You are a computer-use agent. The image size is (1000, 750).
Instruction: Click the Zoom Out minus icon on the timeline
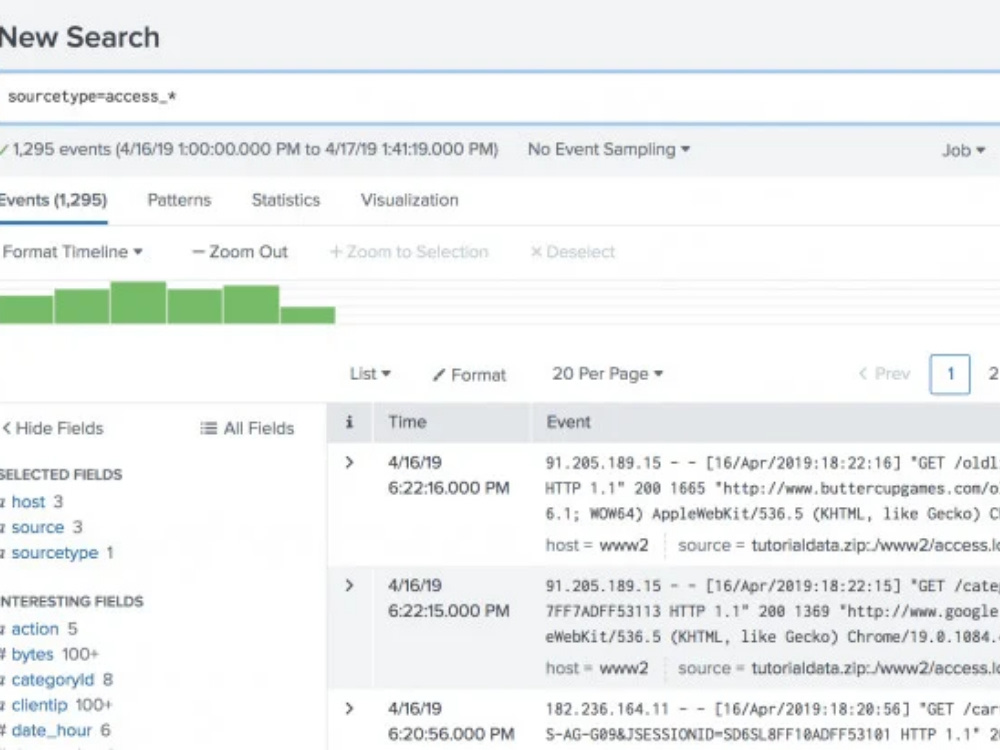[x=196, y=252]
